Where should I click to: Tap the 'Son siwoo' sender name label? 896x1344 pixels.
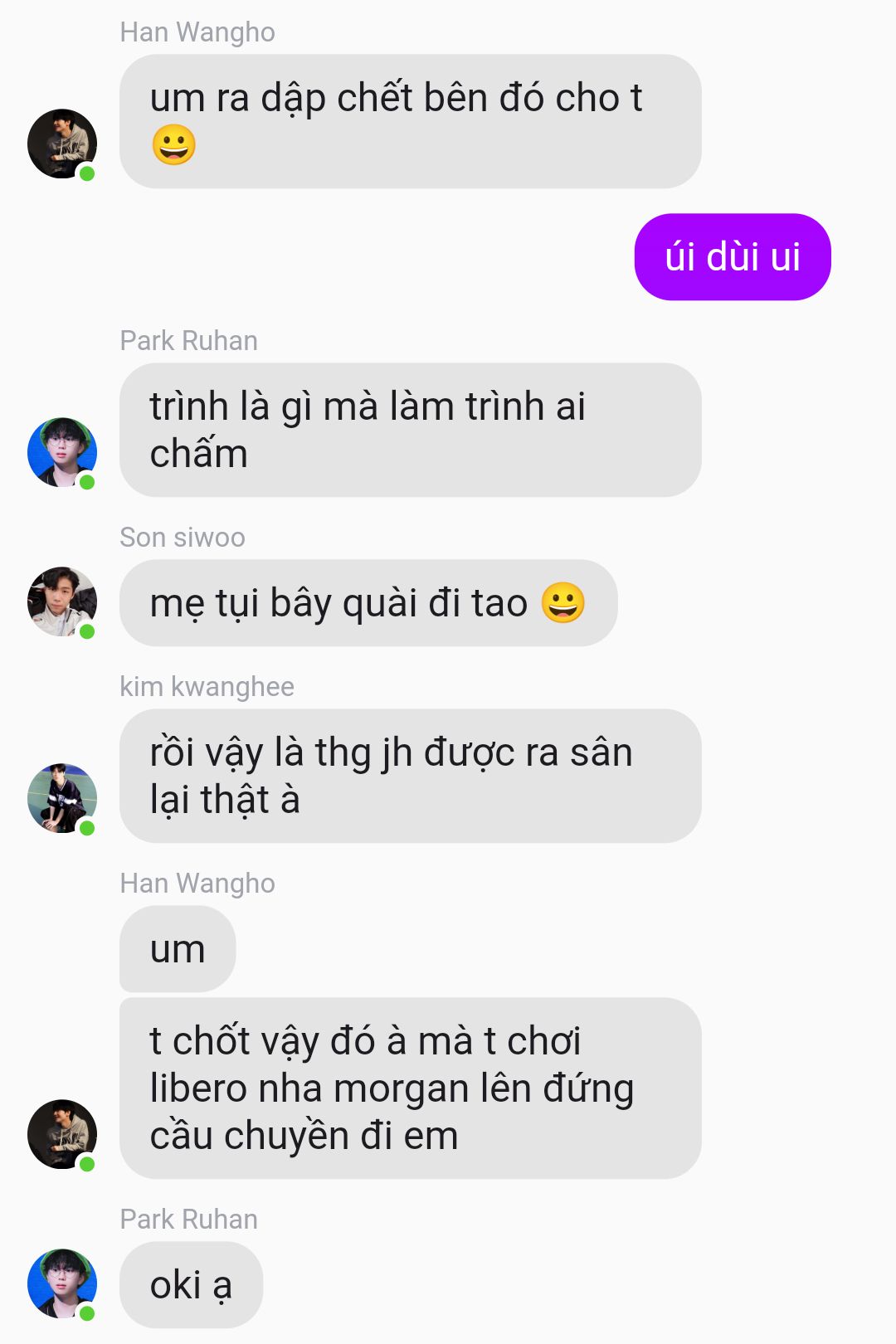(x=183, y=538)
